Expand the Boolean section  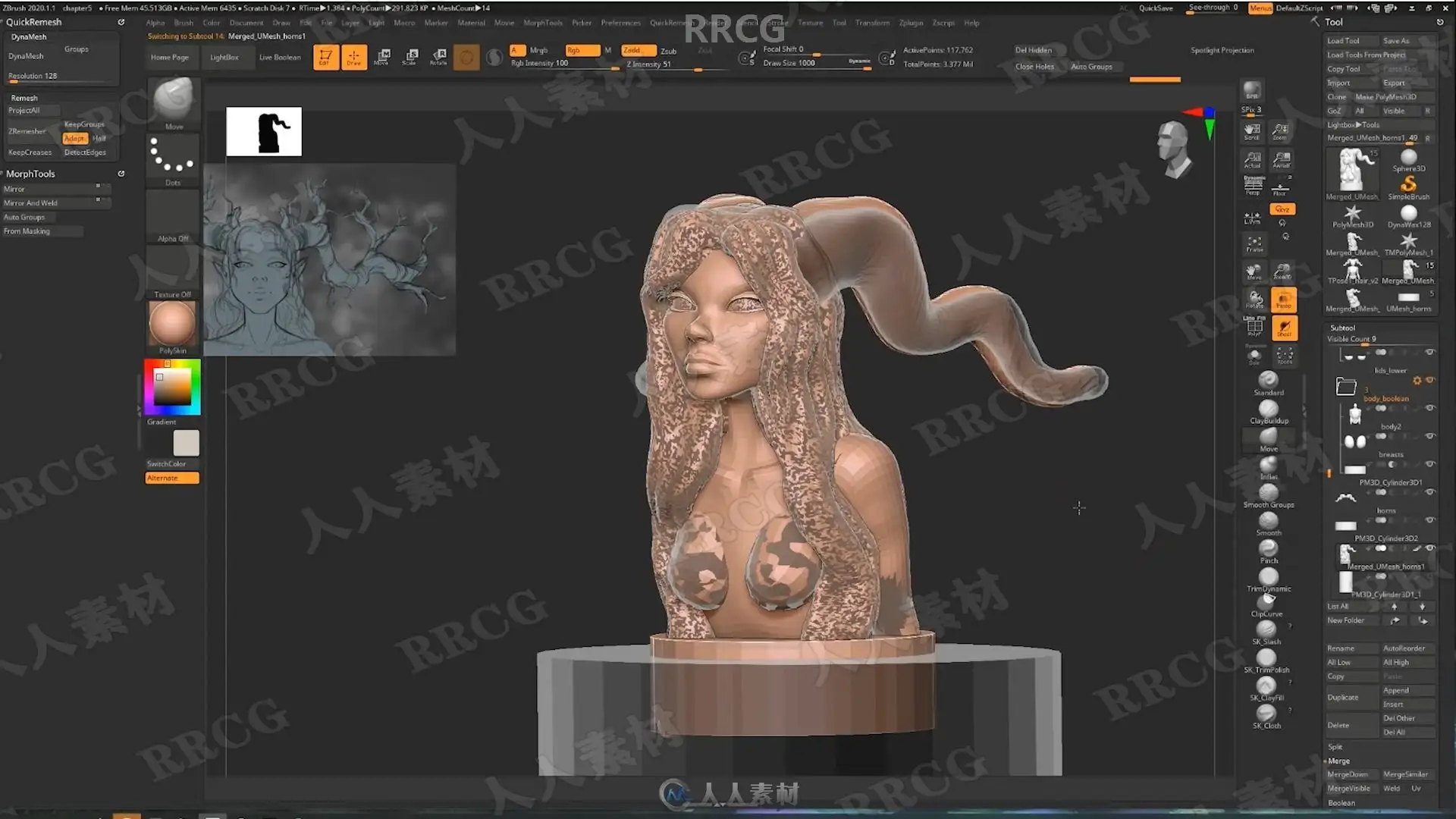pos(1341,803)
